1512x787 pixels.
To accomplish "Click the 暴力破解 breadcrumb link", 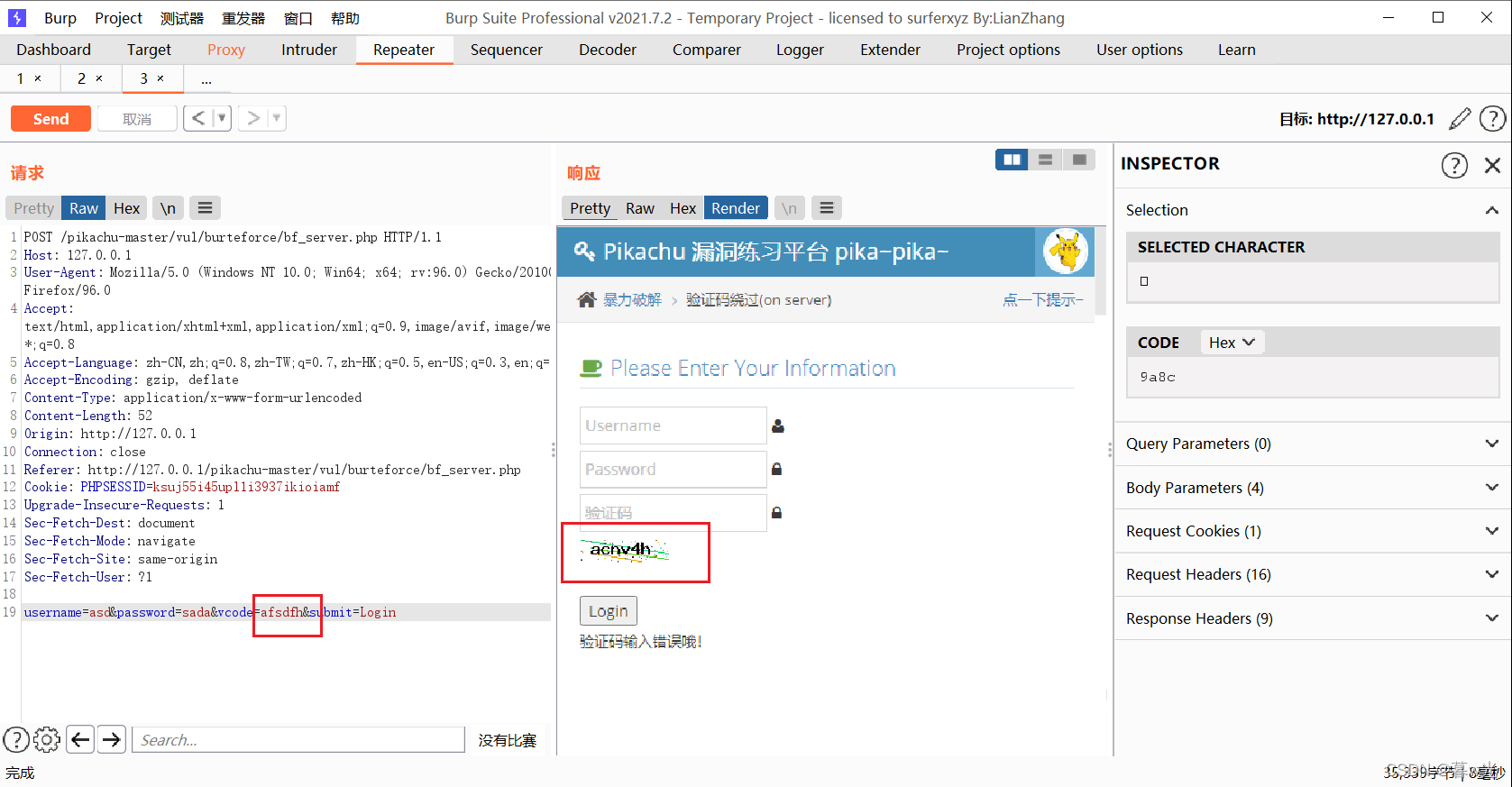I will pyautogui.click(x=632, y=299).
